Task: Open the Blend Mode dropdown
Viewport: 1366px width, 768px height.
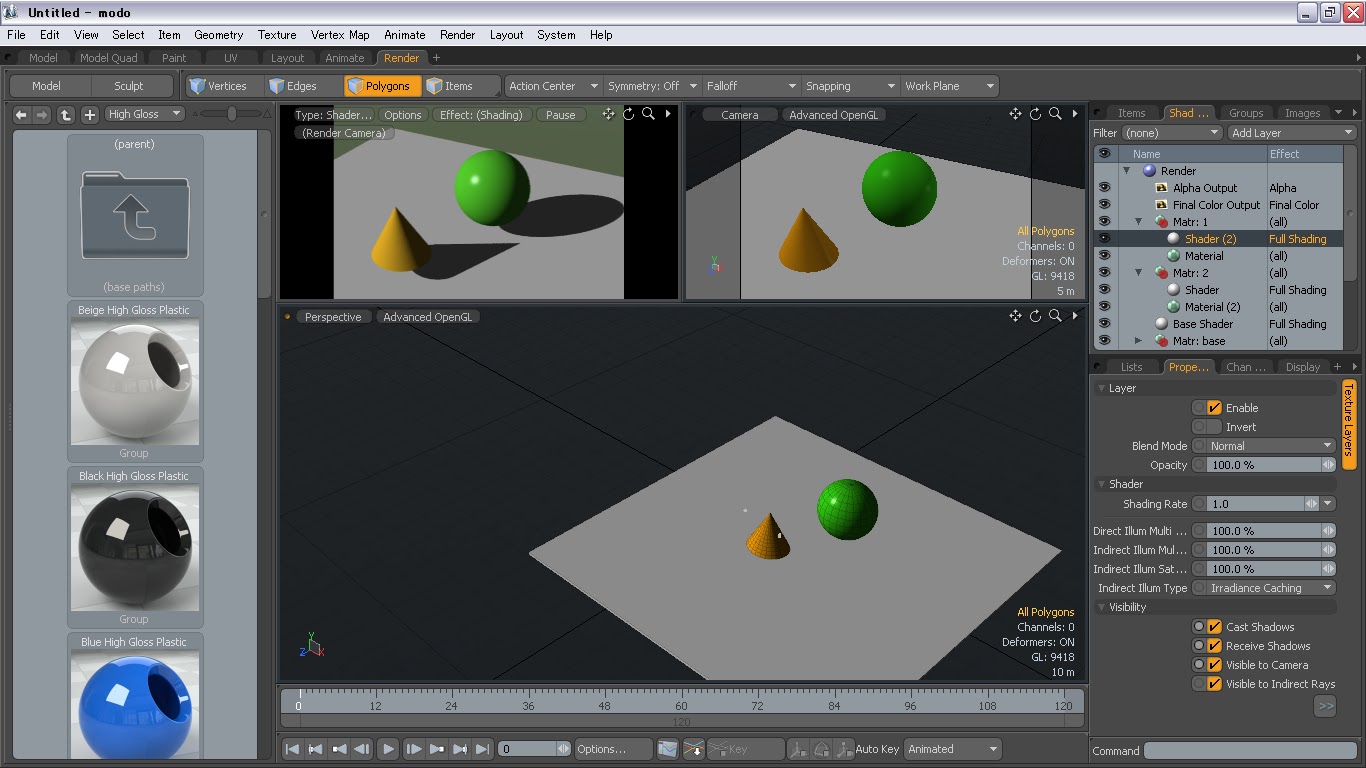Action: [1263, 445]
